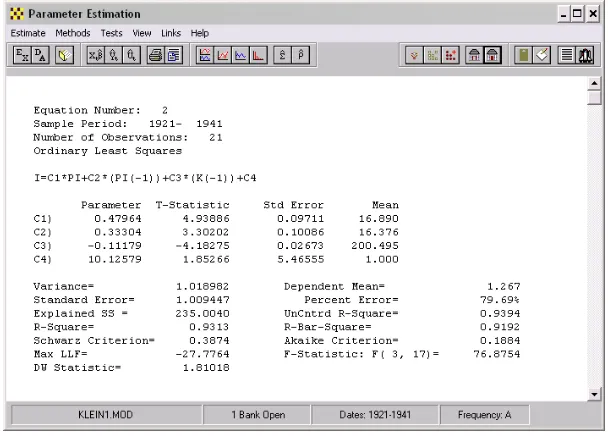Screen dimensions: 608x436
Task: Click the pressed bank building icon
Action: tap(492, 55)
